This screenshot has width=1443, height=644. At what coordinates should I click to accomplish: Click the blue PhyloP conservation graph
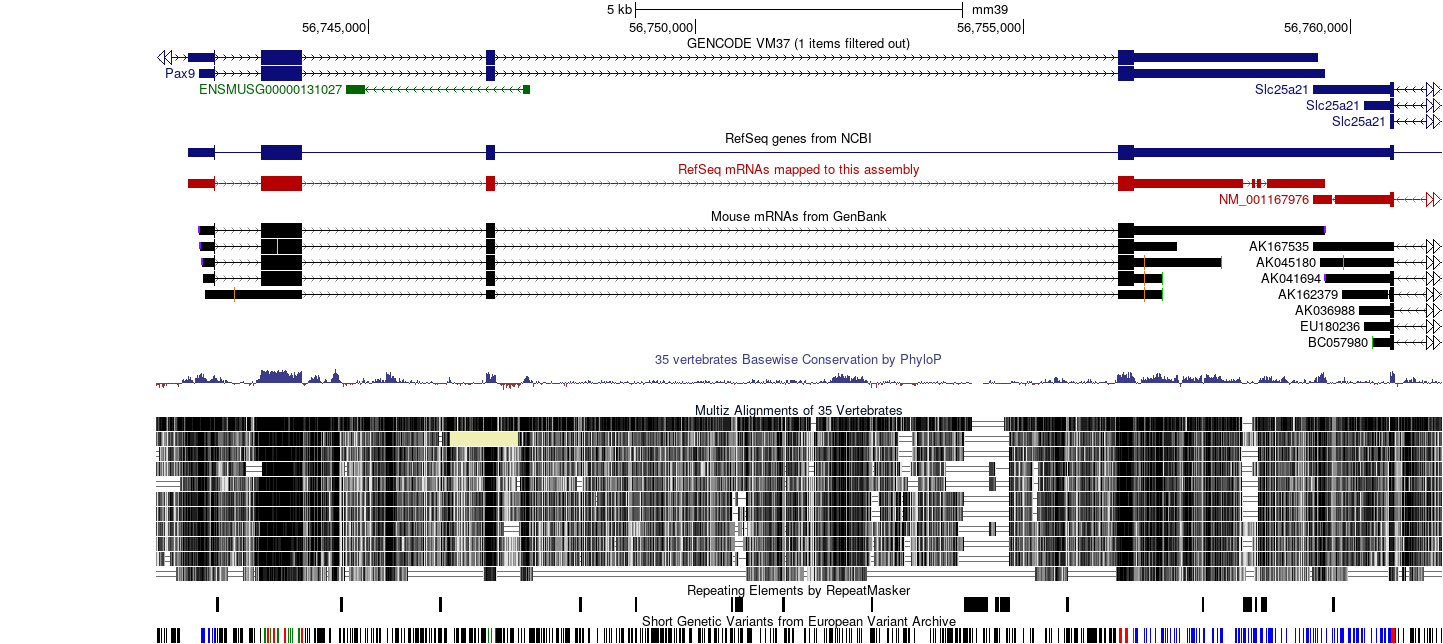click(798, 378)
